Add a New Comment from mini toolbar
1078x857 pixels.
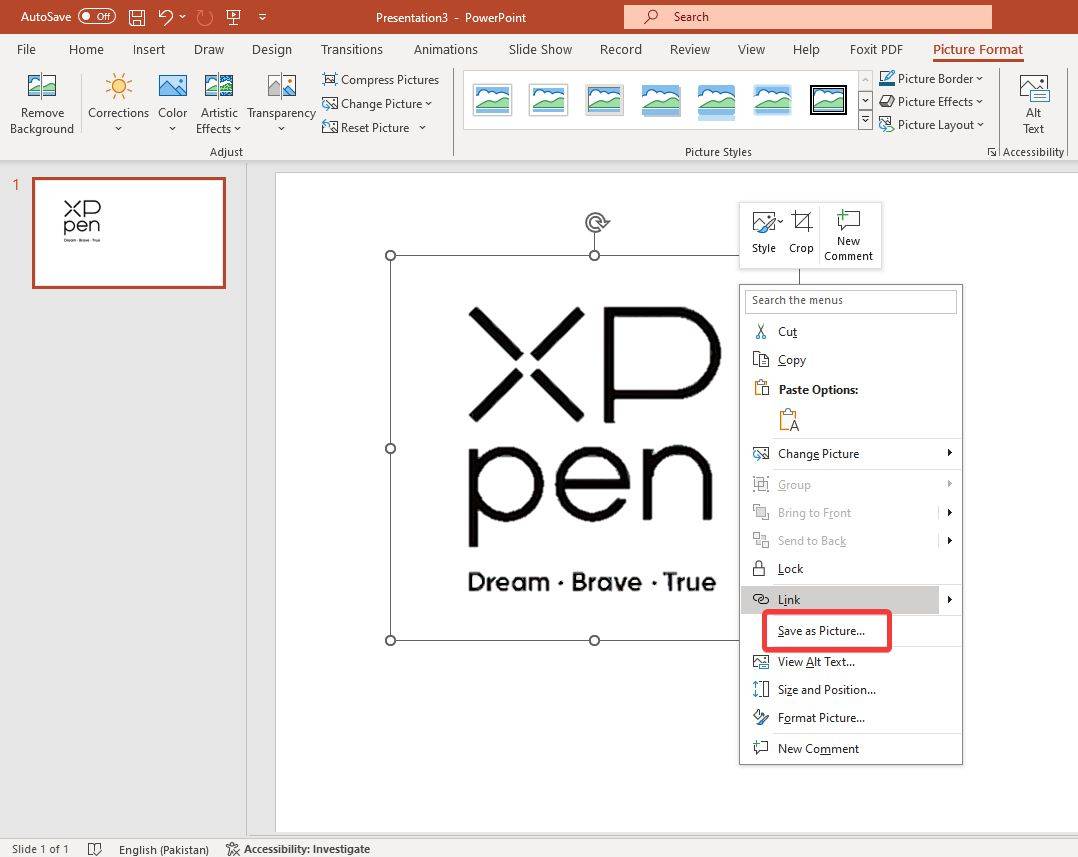pos(848,235)
